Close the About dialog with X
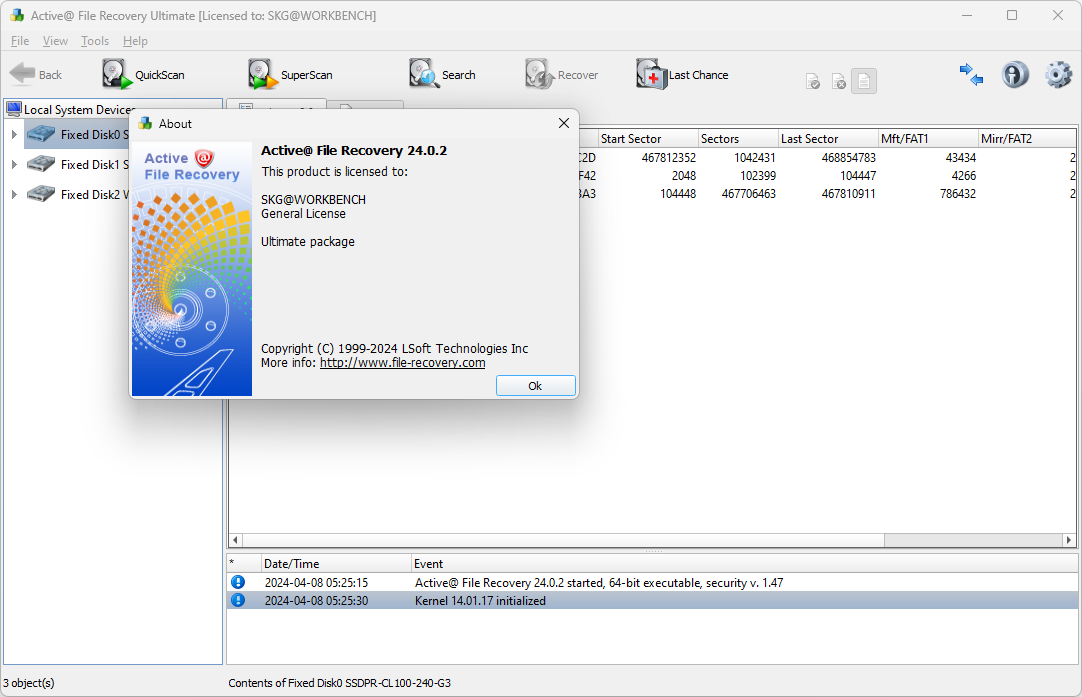Screen dimensions: 1082x697 tap(564, 123)
